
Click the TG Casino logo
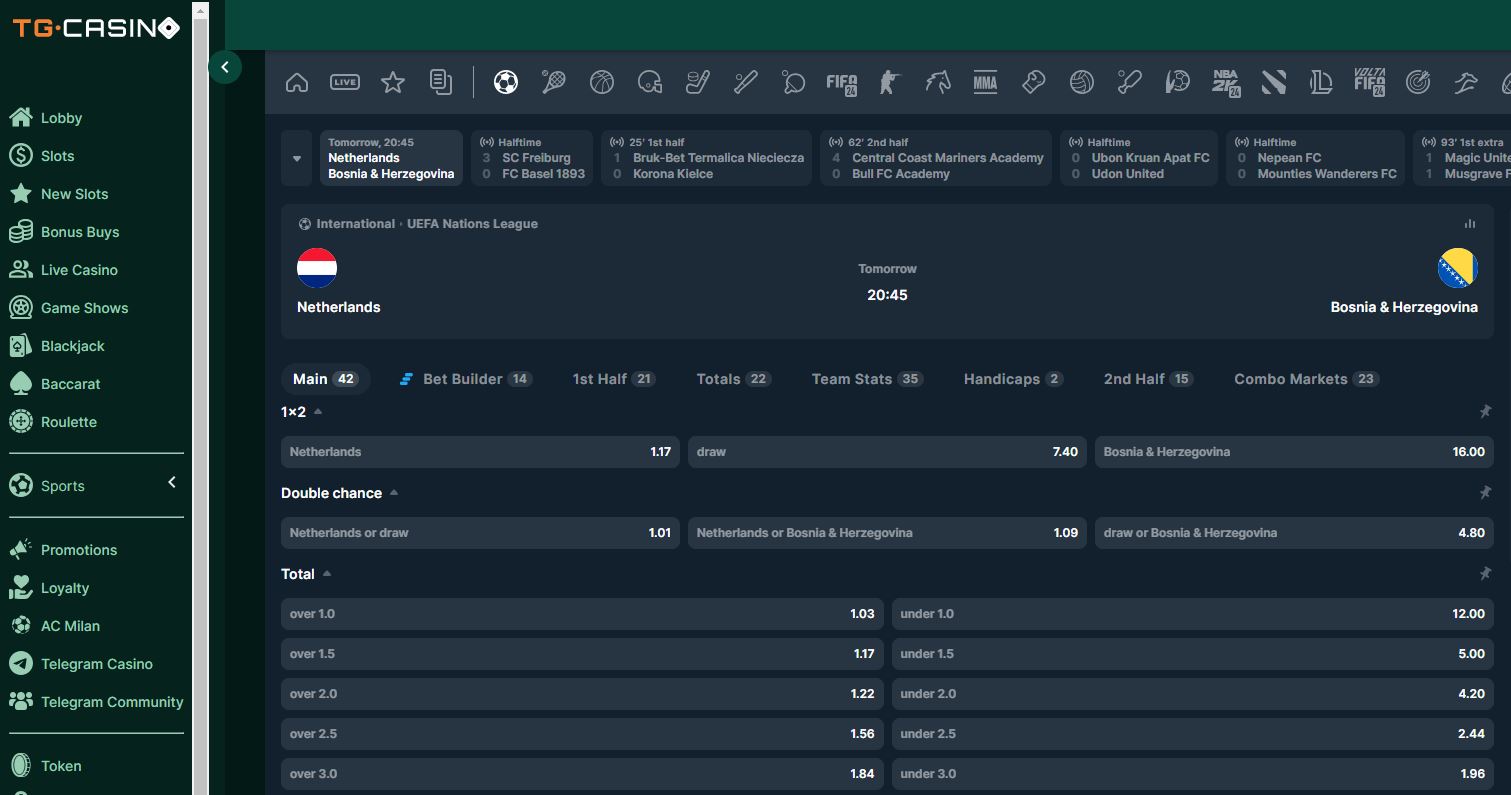(x=96, y=28)
